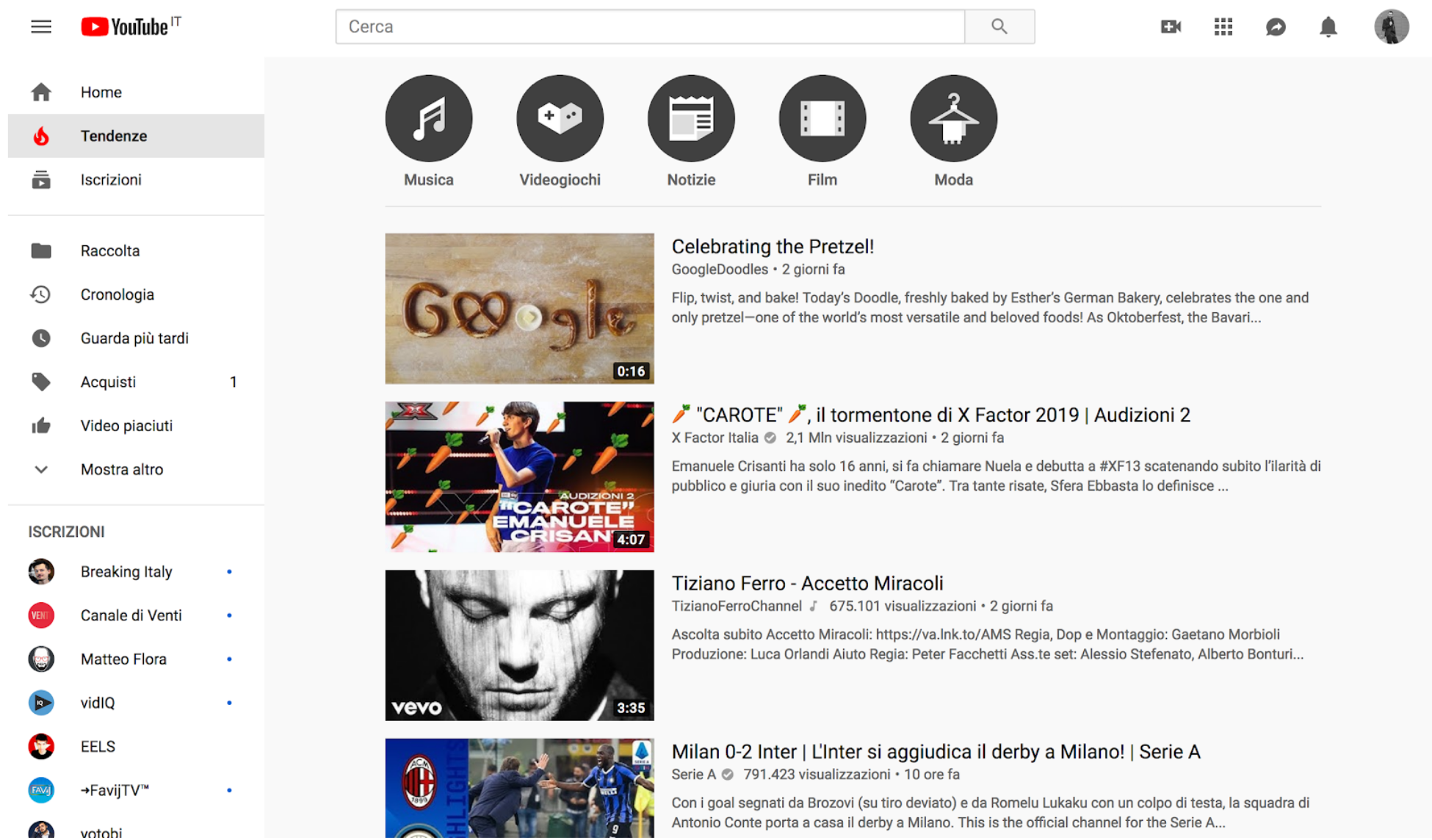The image size is (1432, 840).
Task: Expand Mostra altro in sidebar
Action: (x=136, y=469)
